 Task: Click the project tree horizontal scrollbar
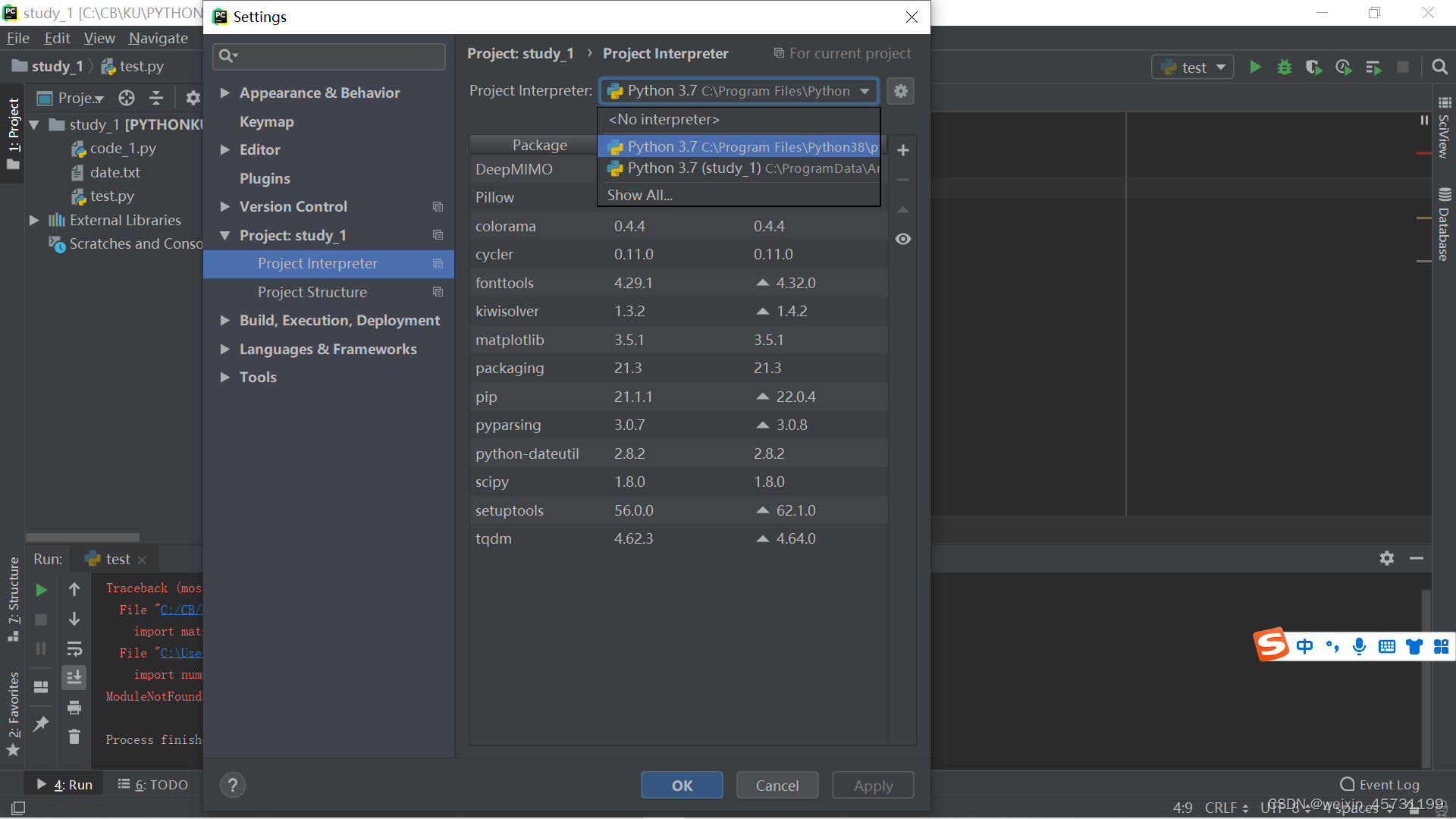pyautogui.click(x=83, y=537)
